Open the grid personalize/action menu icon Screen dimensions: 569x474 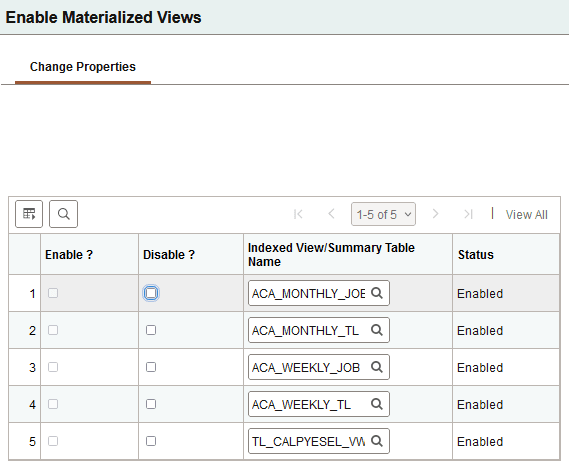coord(29,214)
